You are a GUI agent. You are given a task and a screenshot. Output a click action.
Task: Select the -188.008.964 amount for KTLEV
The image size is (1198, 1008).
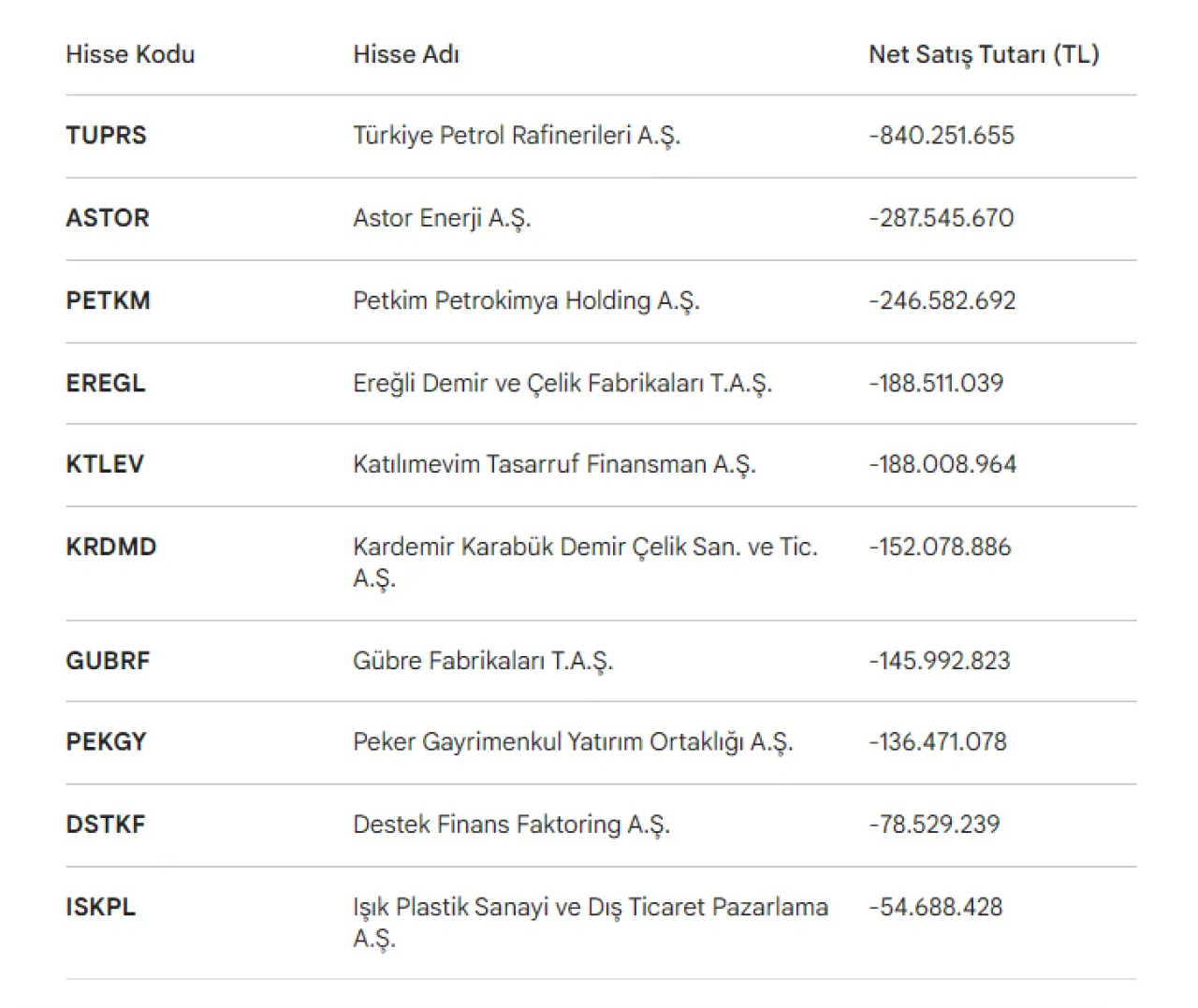click(x=942, y=464)
